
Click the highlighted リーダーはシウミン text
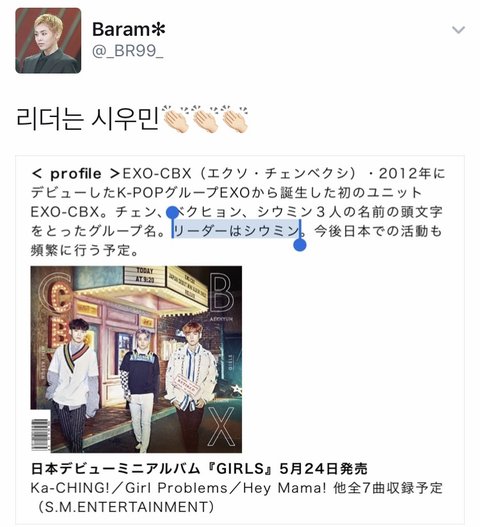[x=236, y=231]
